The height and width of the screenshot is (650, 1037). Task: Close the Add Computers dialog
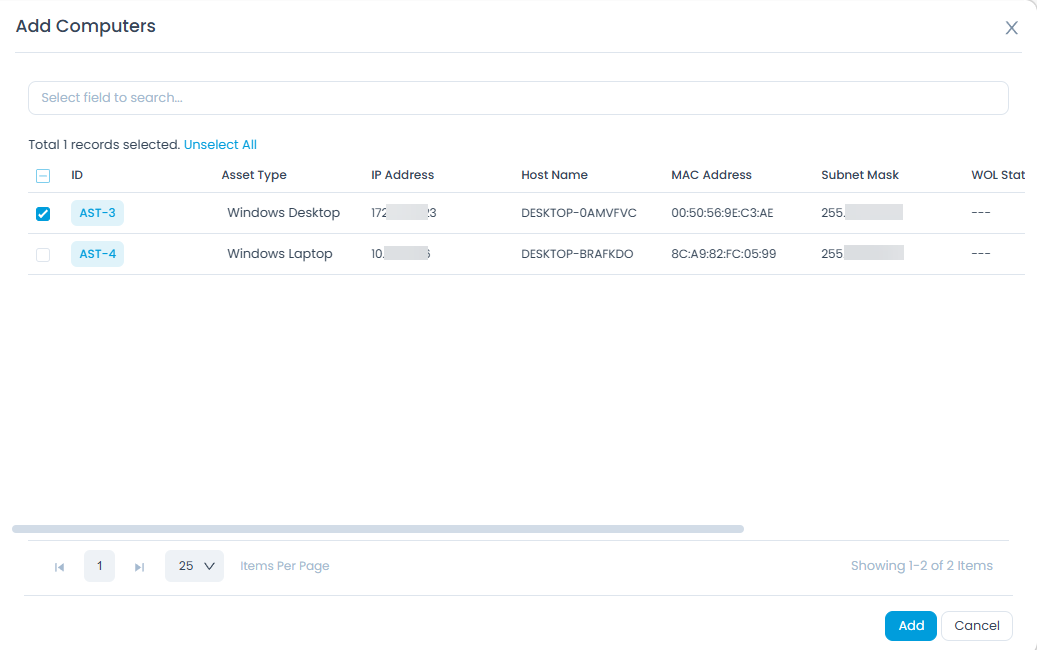(1011, 28)
